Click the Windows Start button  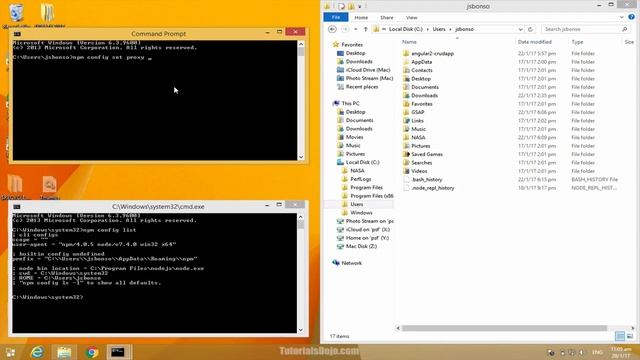pos(10,352)
